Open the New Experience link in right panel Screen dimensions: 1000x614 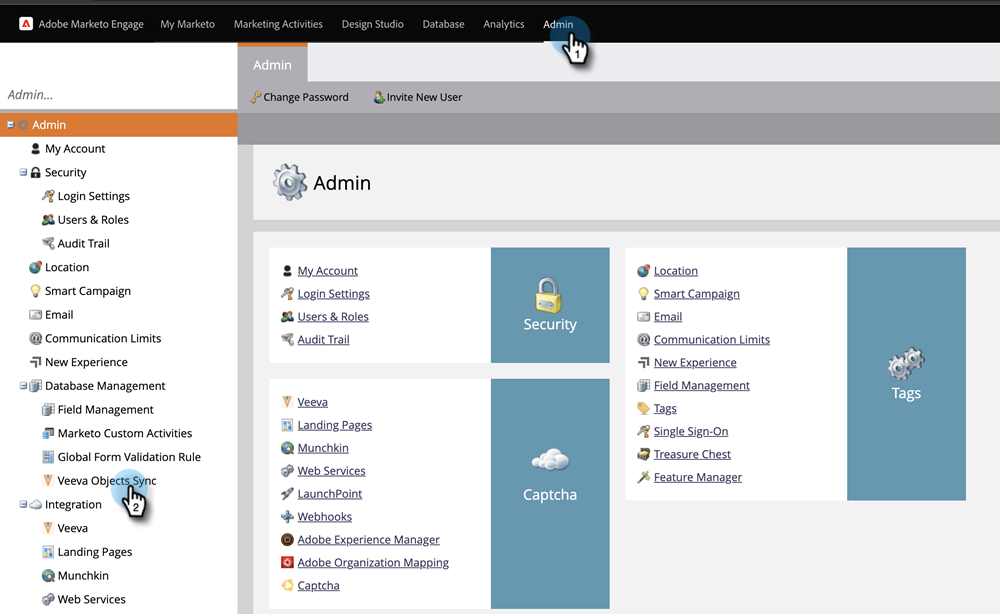[x=695, y=363]
